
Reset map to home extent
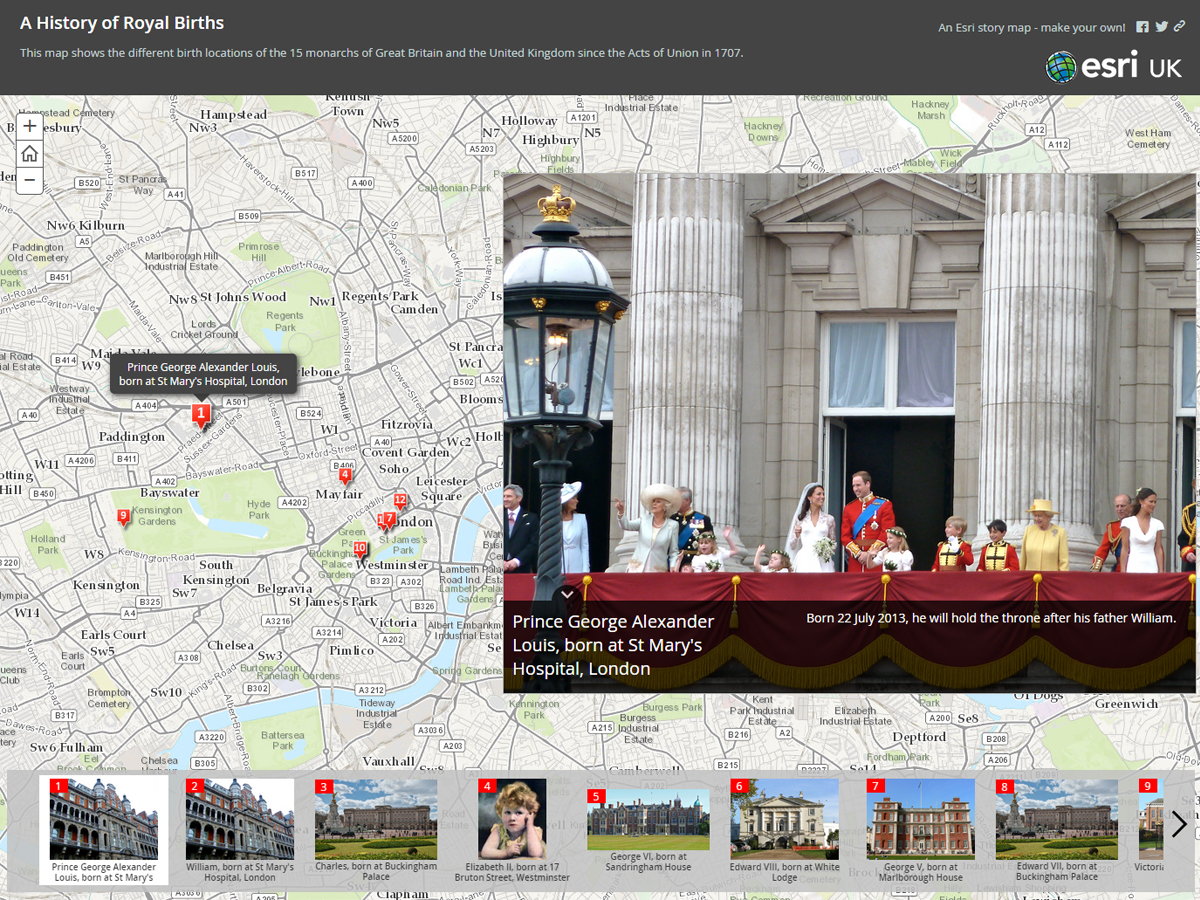[30, 154]
